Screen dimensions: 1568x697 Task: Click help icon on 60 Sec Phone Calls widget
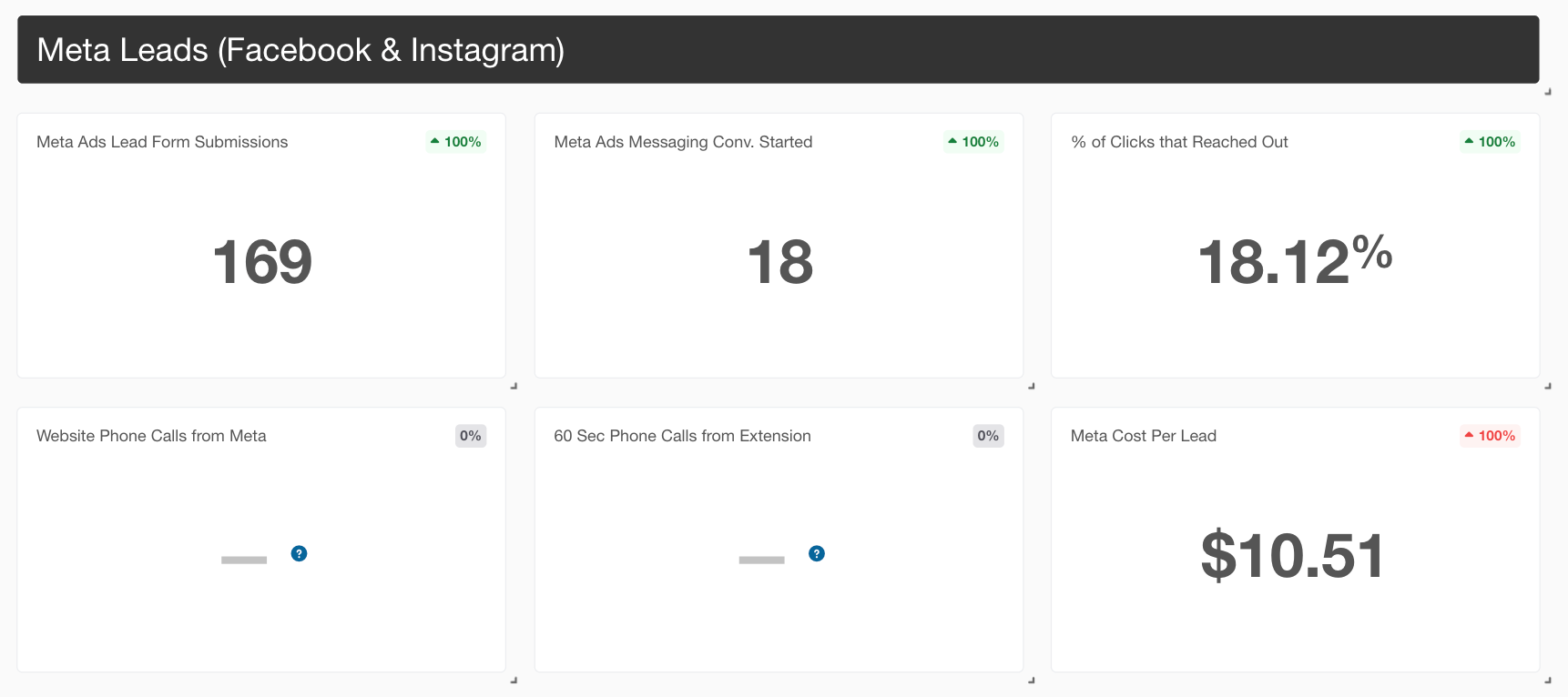point(817,553)
